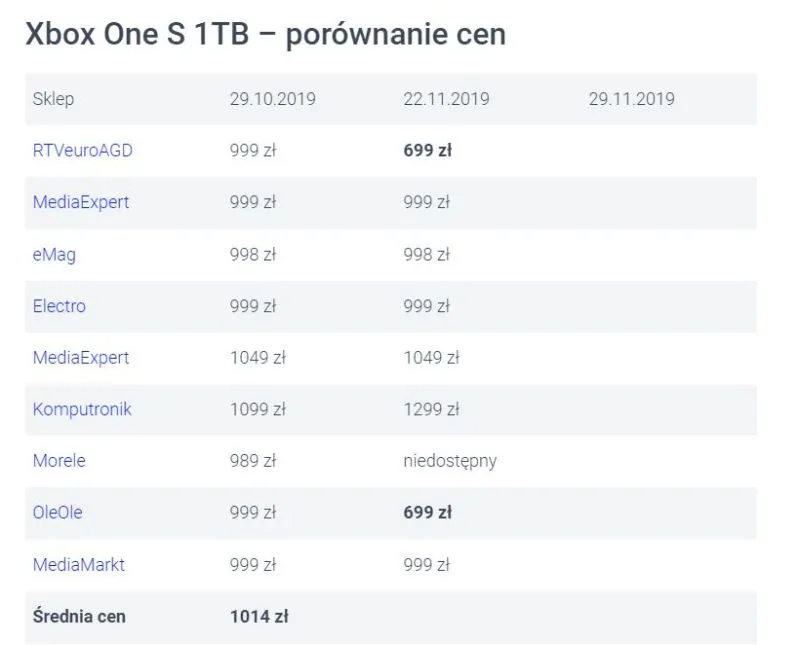Select the Średnia cen row label
This screenshot has height=645, width=800.
[79, 616]
